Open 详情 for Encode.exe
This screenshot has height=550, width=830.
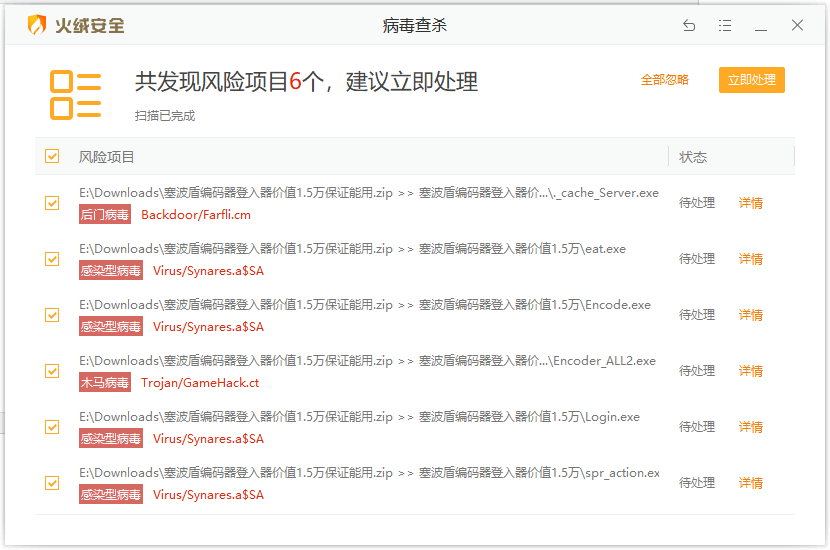point(751,315)
